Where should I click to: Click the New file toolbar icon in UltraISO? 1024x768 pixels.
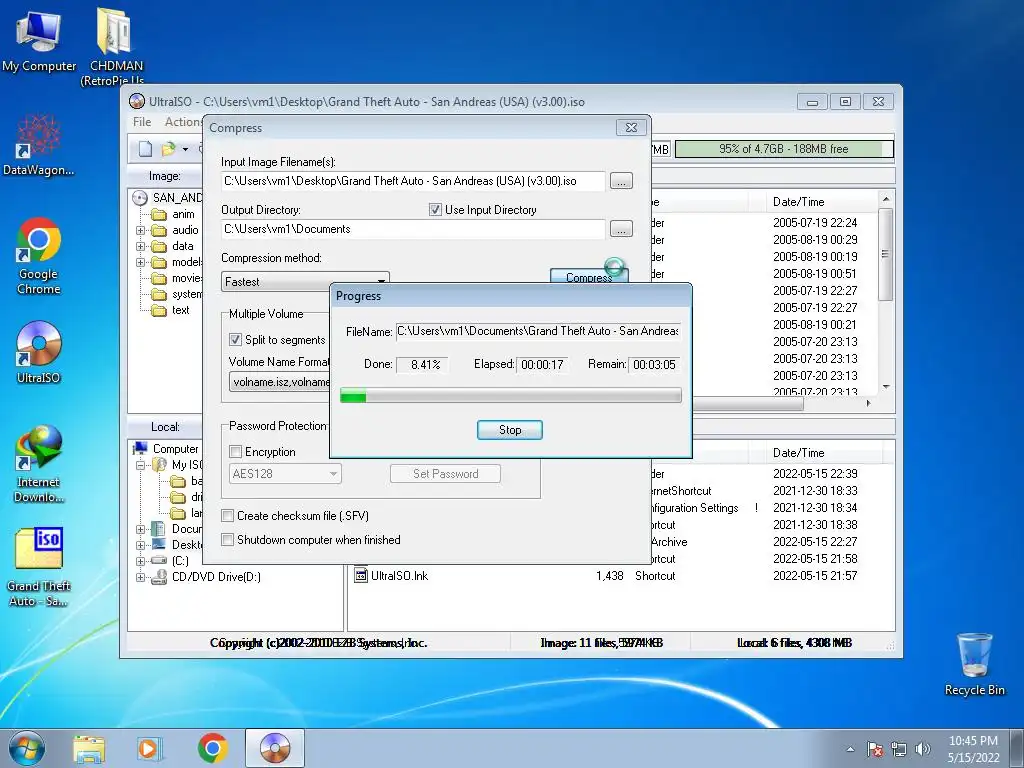coord(145,150)
